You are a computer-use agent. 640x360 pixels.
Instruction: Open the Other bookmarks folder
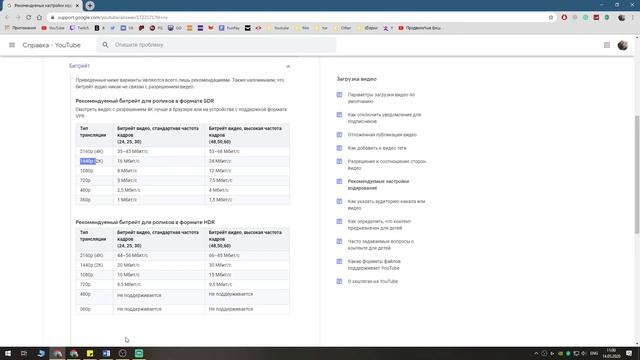[x=343, y=28]
